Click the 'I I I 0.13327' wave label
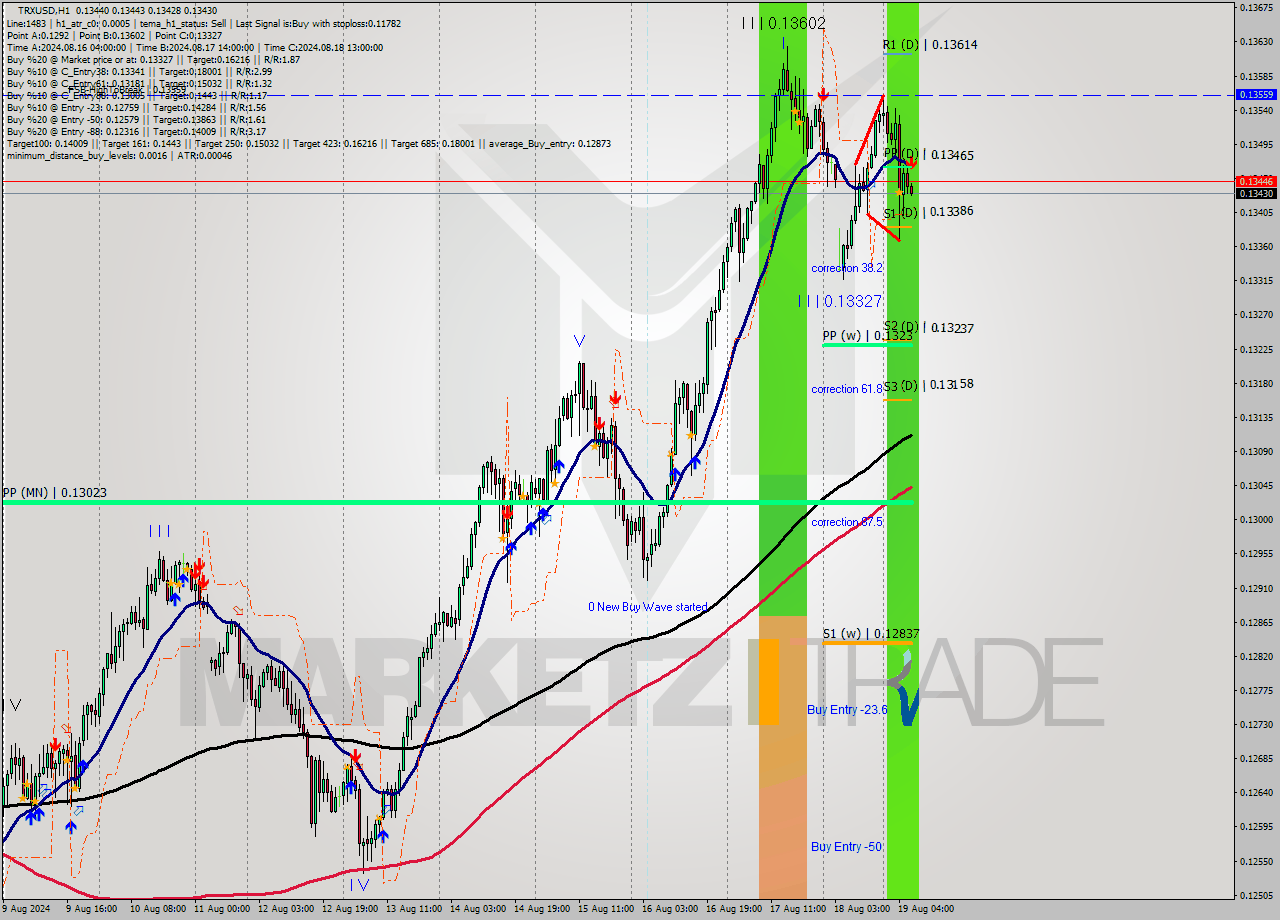1280x920 pixels. tap(840, 301)
